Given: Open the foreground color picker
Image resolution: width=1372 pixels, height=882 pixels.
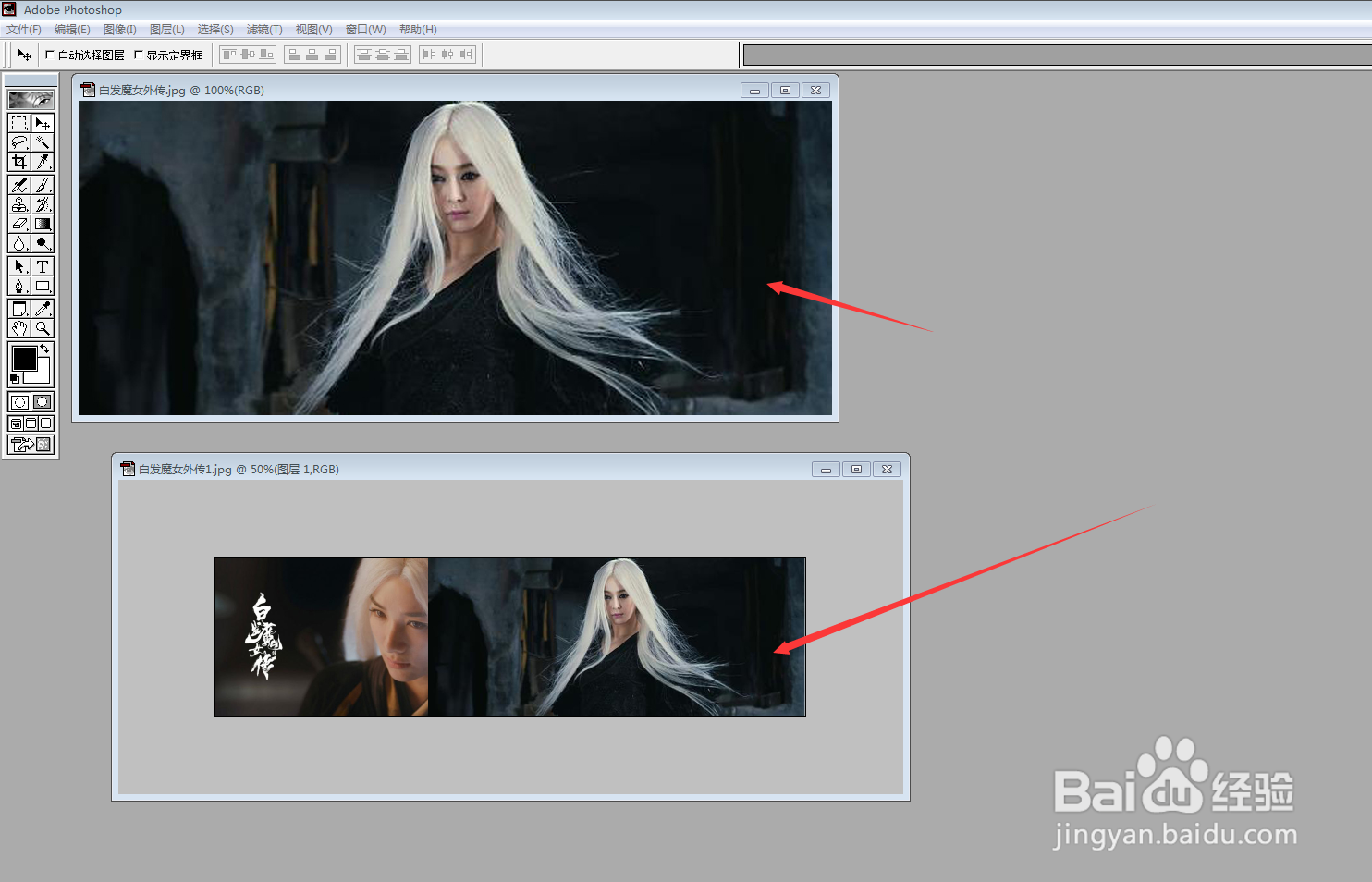Looking at the screenshot, I should pyautogui.click(x=24, y=358).
